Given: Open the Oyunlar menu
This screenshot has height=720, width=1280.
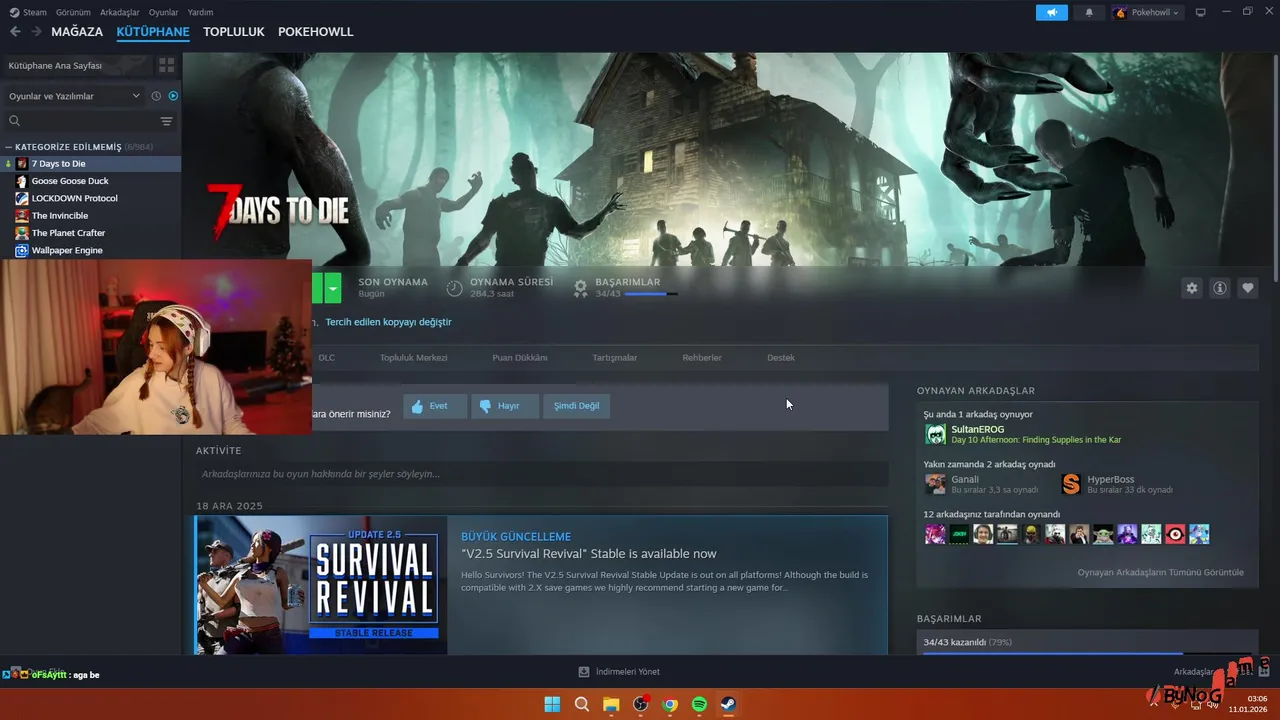Looking at the screenshot, I should (164, 12).
